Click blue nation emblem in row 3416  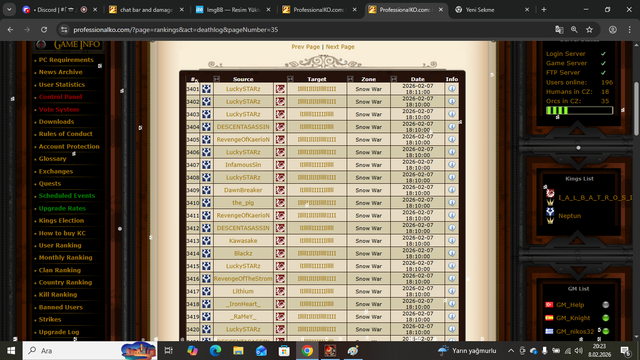(207, 278)
